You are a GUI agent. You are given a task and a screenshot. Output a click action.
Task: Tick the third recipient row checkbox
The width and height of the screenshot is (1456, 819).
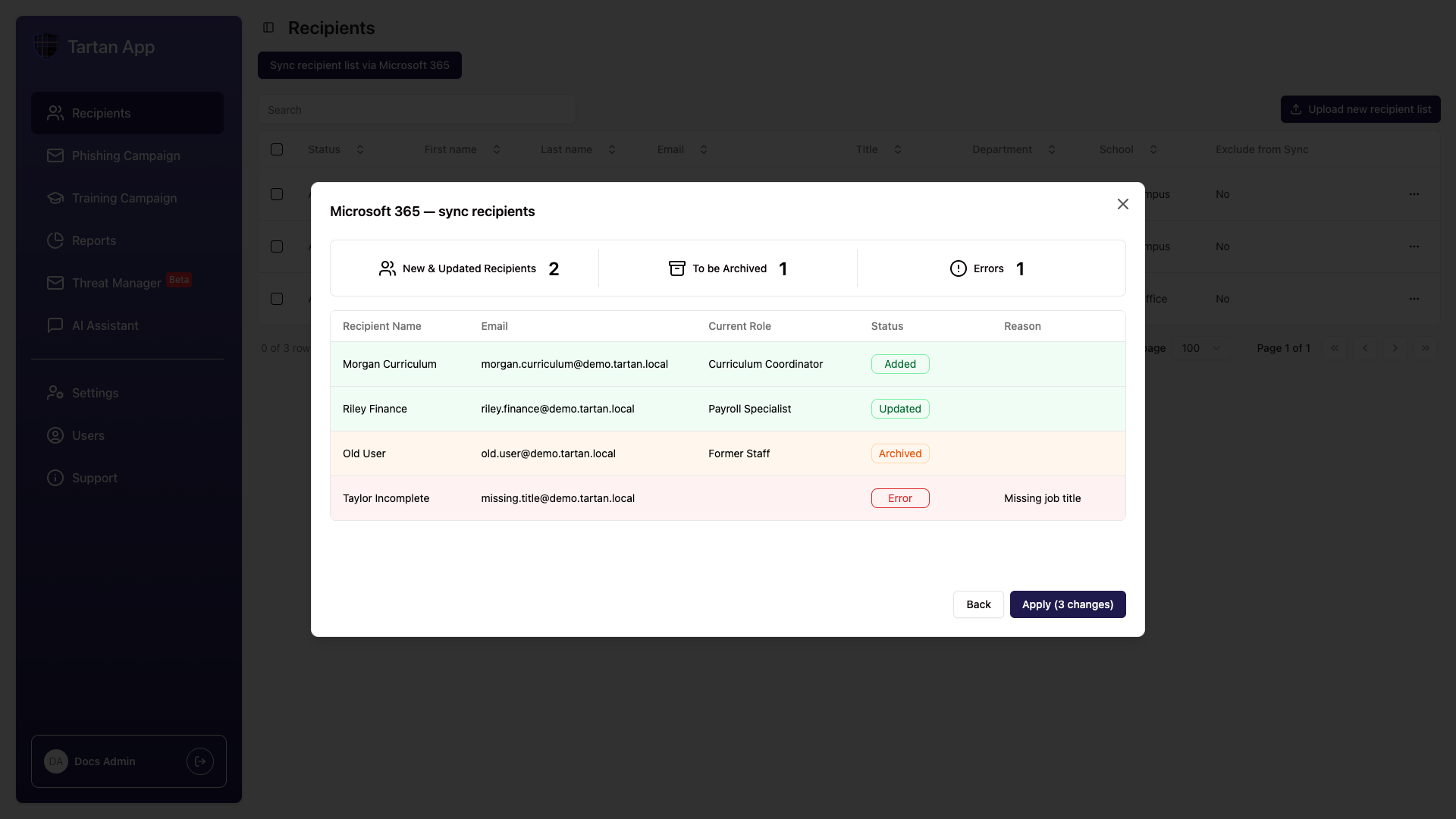point(277,299)
